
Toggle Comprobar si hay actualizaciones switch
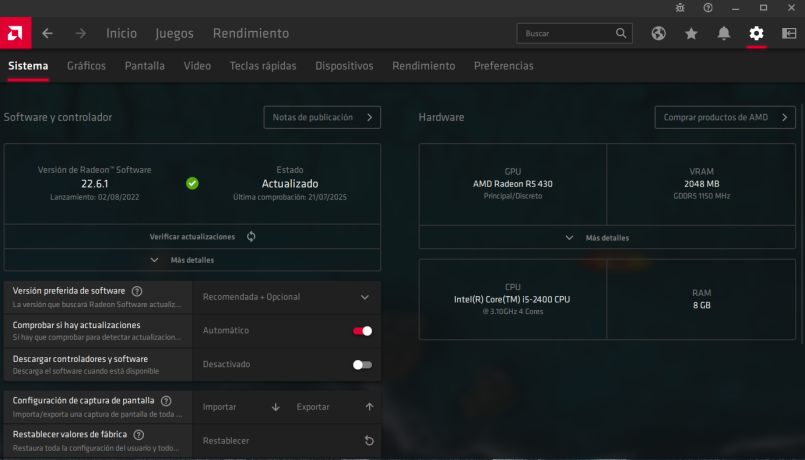pos(362,331)
